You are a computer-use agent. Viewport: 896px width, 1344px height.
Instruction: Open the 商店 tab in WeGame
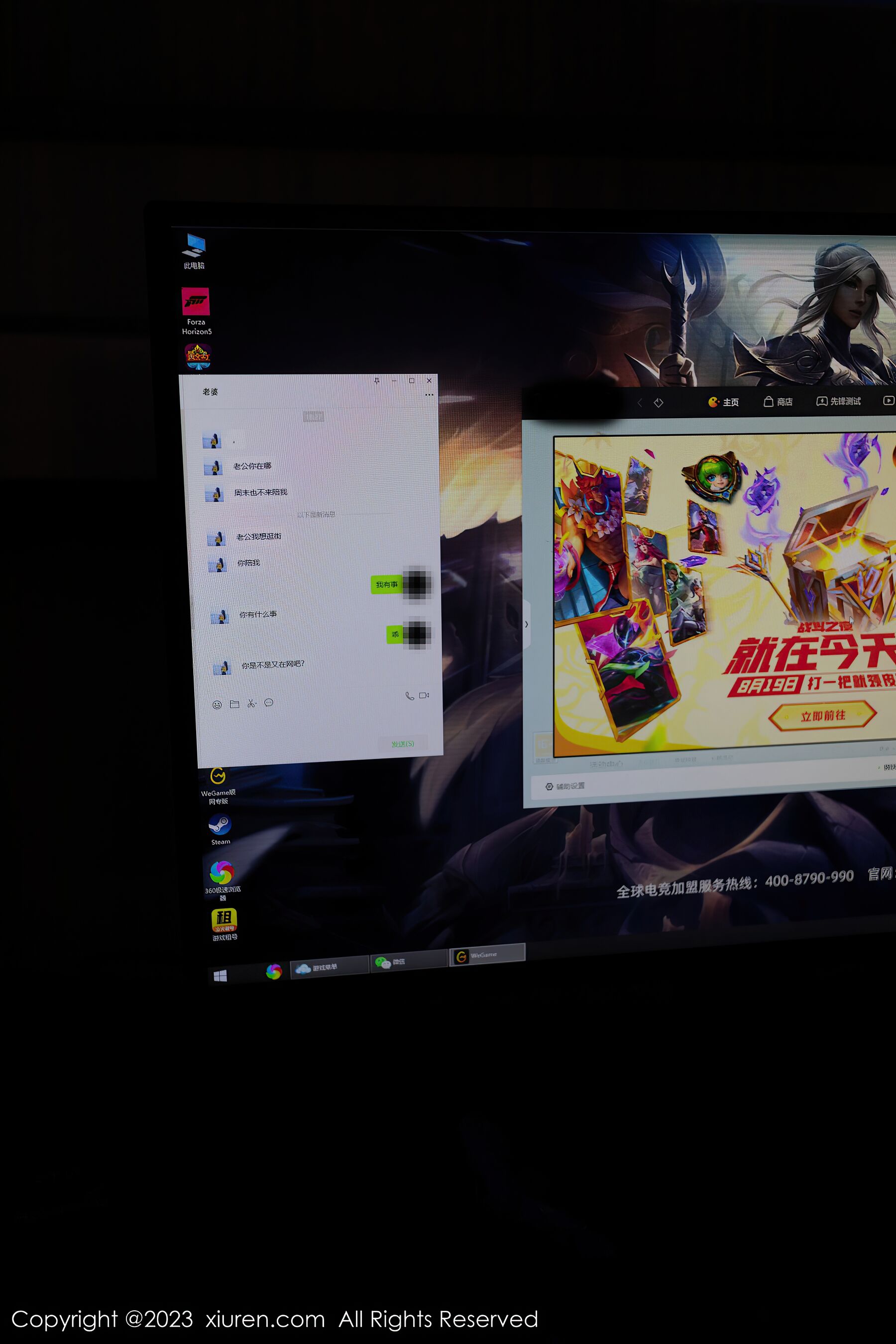pyautogui.click(x=779, y=402)
